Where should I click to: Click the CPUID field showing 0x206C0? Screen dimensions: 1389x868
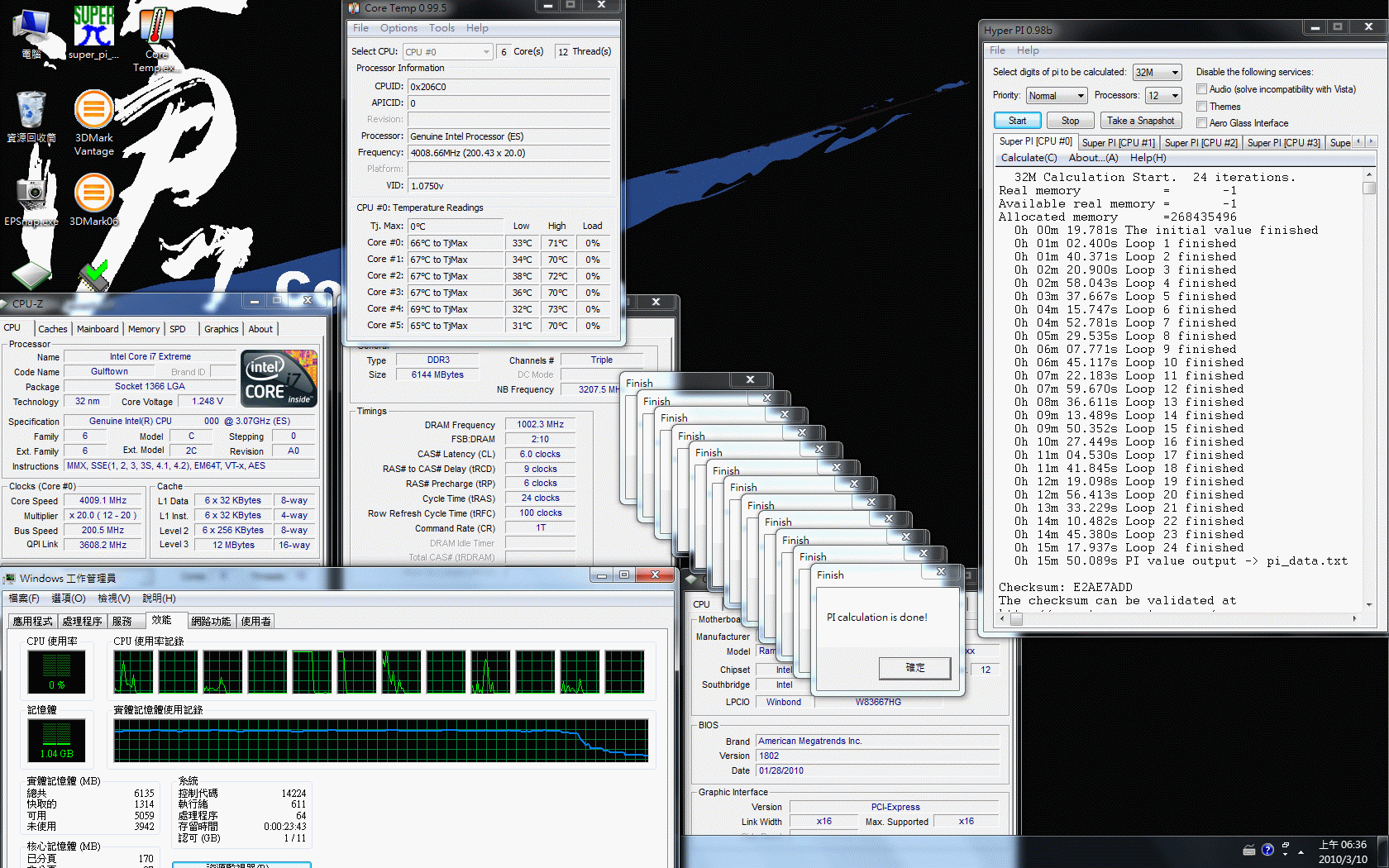(508, 87)
